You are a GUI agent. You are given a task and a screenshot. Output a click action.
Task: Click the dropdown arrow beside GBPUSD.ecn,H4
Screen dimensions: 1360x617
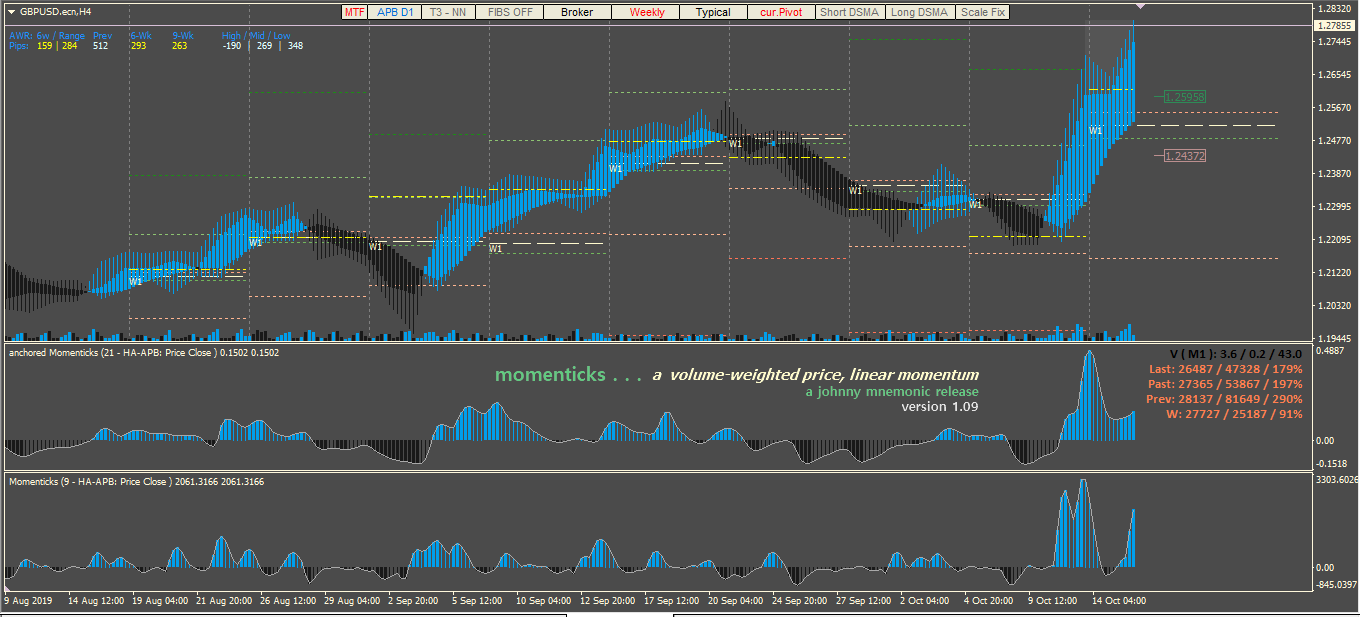pyautogui.click(x=11, y=13)
